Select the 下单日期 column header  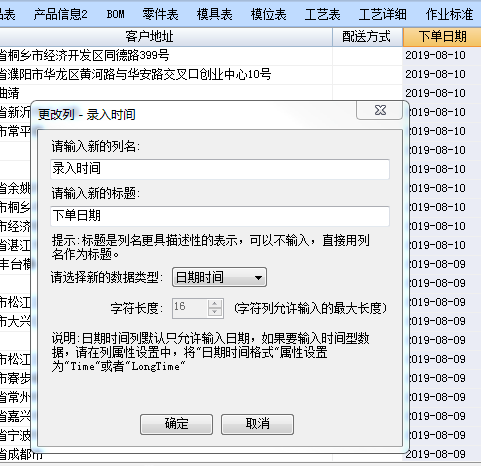point(442,37)
